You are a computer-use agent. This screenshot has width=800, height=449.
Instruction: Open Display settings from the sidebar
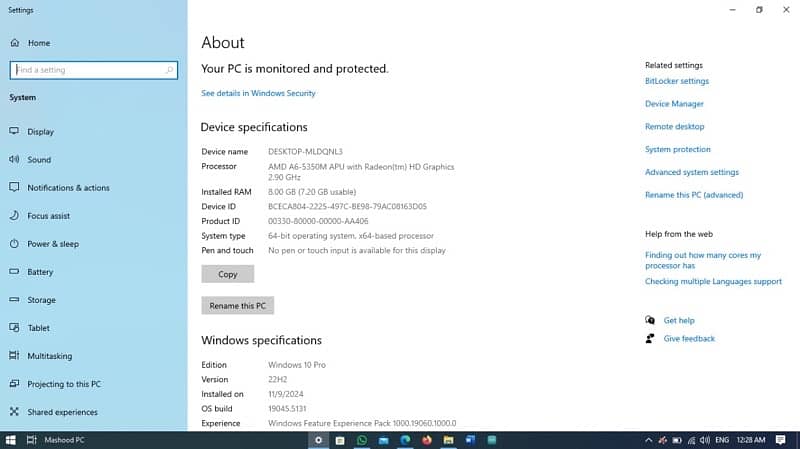point(14,132)
